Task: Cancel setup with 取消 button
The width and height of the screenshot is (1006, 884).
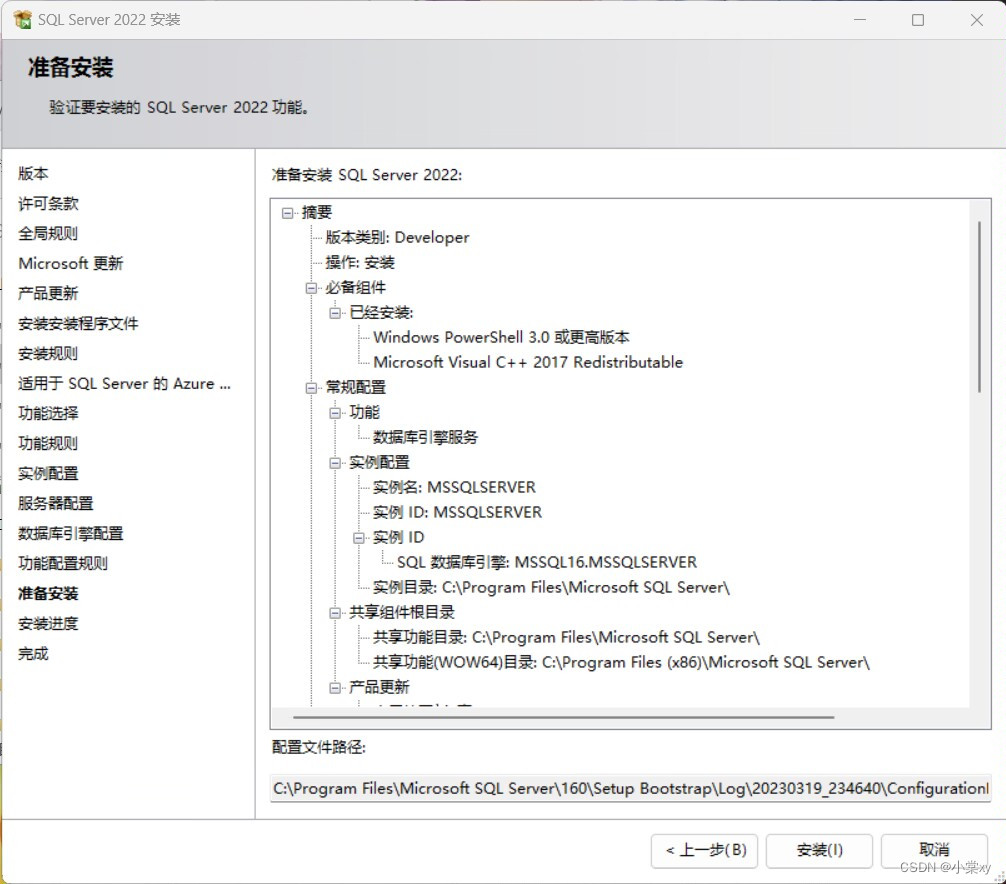Action: [934, 851]
